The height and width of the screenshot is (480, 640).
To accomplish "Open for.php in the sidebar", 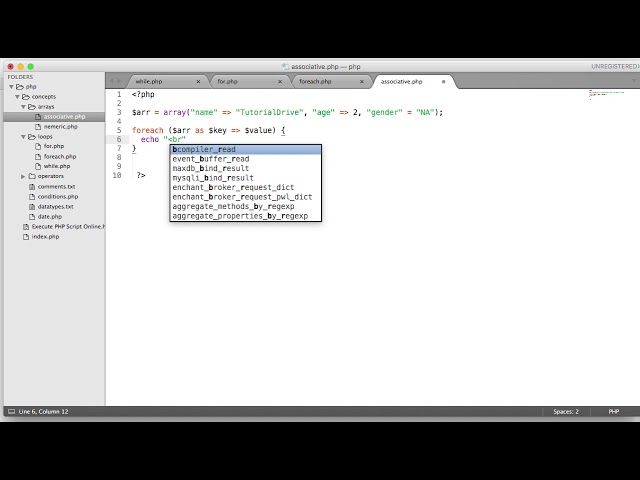I will click(x=54, y=146).
